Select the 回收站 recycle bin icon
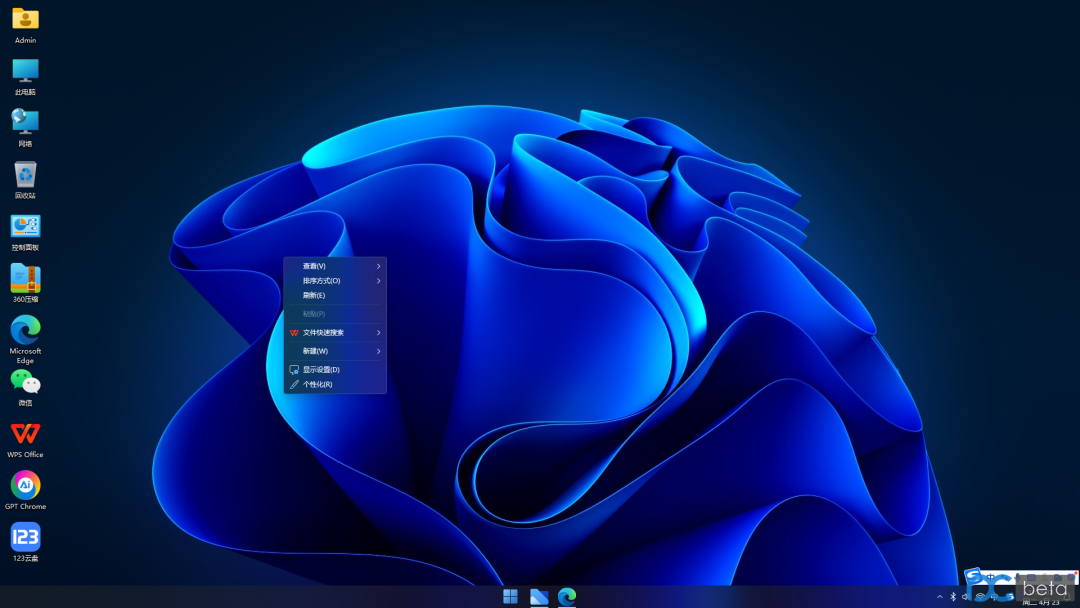The image size is (1080, 608). (25, 180)
